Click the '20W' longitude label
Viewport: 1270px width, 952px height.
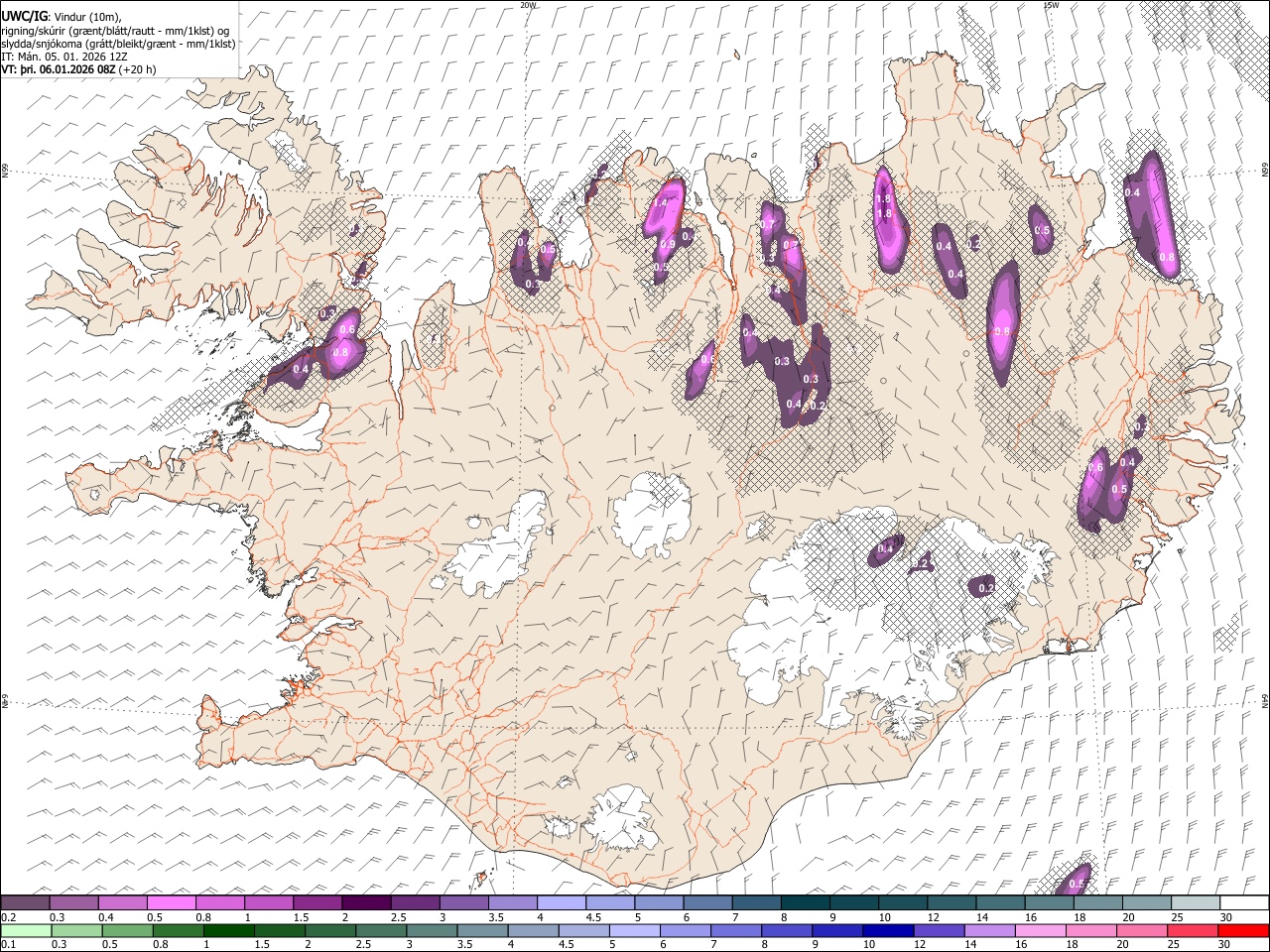528,5
